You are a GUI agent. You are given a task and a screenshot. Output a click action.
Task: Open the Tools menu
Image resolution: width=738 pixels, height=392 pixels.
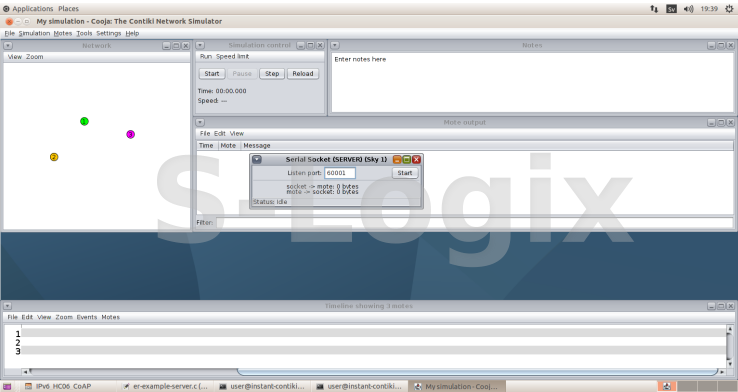tap(84, 33)
